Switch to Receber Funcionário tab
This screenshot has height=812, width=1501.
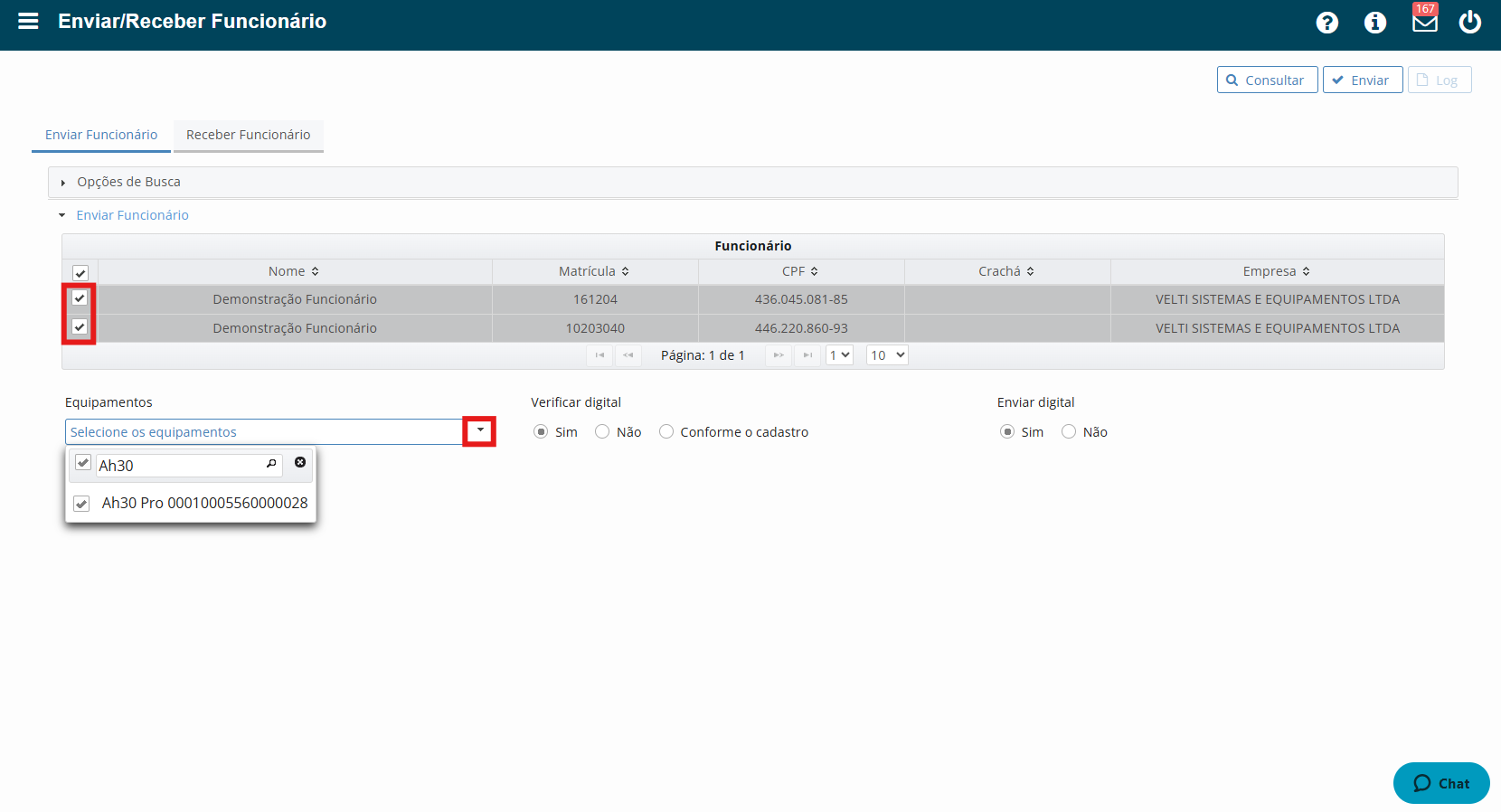coord(249,135)
